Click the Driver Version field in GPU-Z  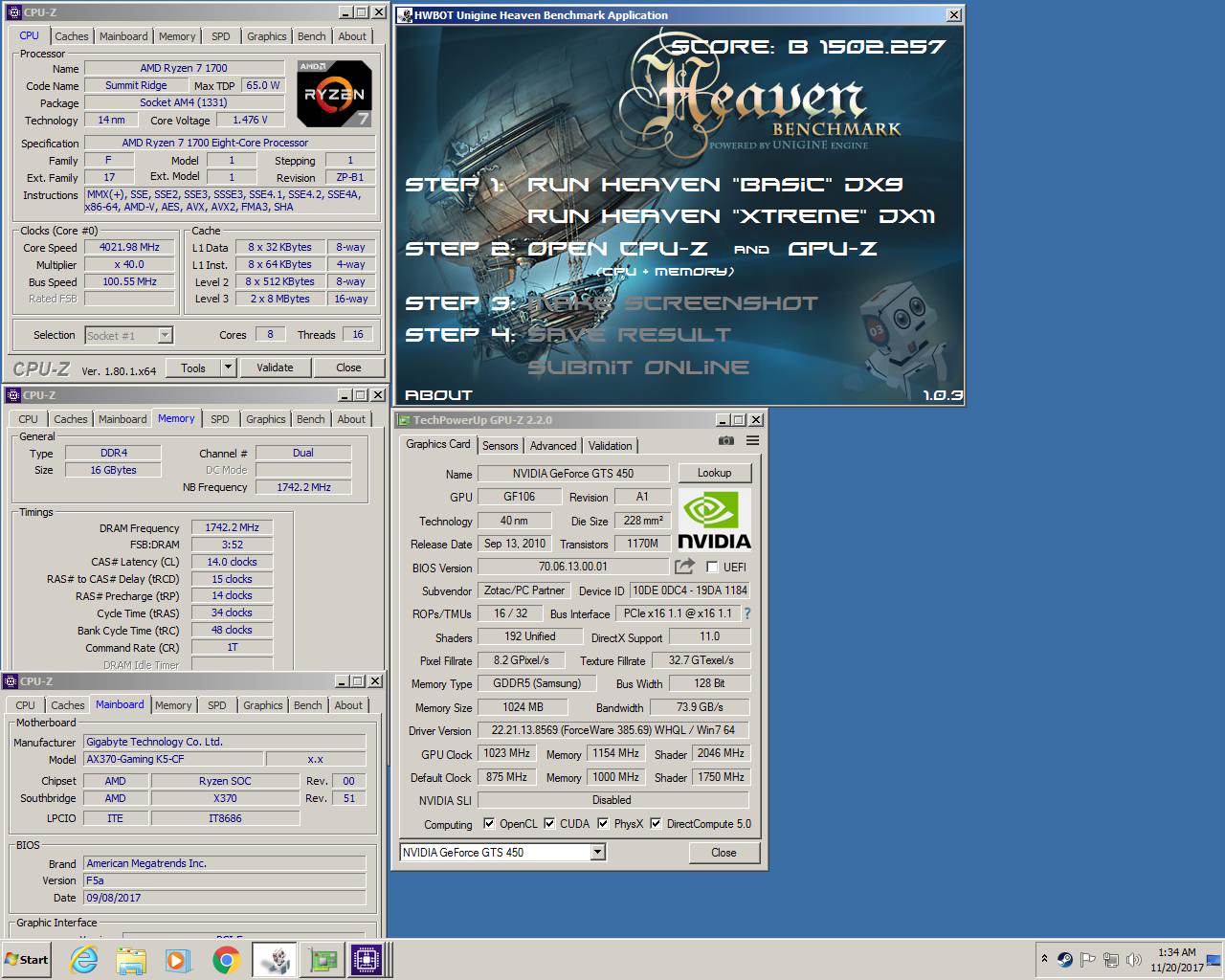point(612,730)
